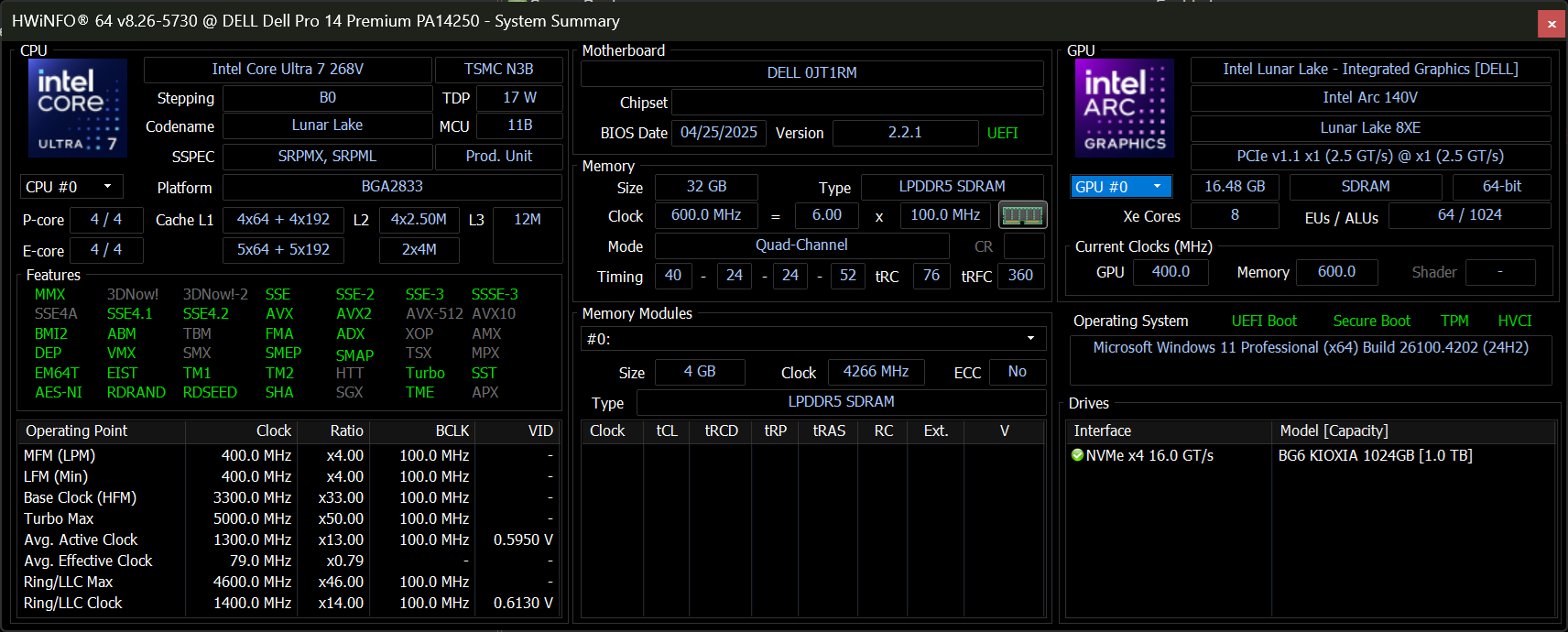Click the Intel Core Ultra 7 logo
Screen dimensions: 1568x632
click(78, 108)
